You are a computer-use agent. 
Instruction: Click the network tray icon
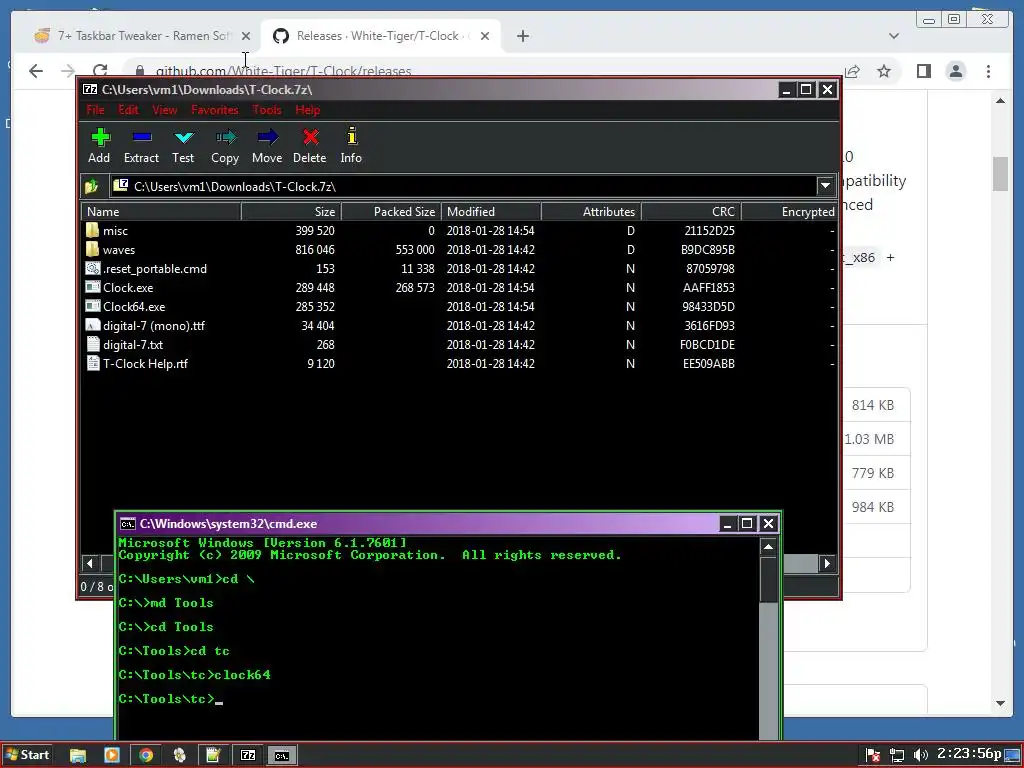coord(897,756)
